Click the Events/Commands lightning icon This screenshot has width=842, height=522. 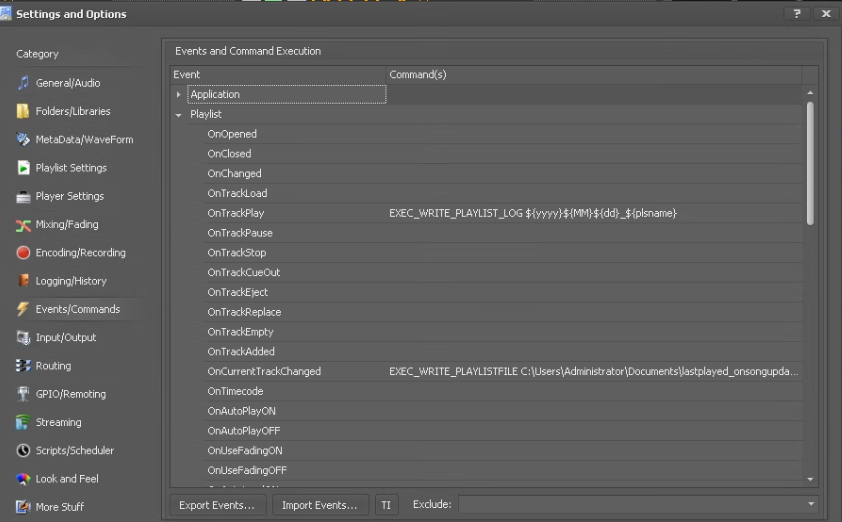23,309
